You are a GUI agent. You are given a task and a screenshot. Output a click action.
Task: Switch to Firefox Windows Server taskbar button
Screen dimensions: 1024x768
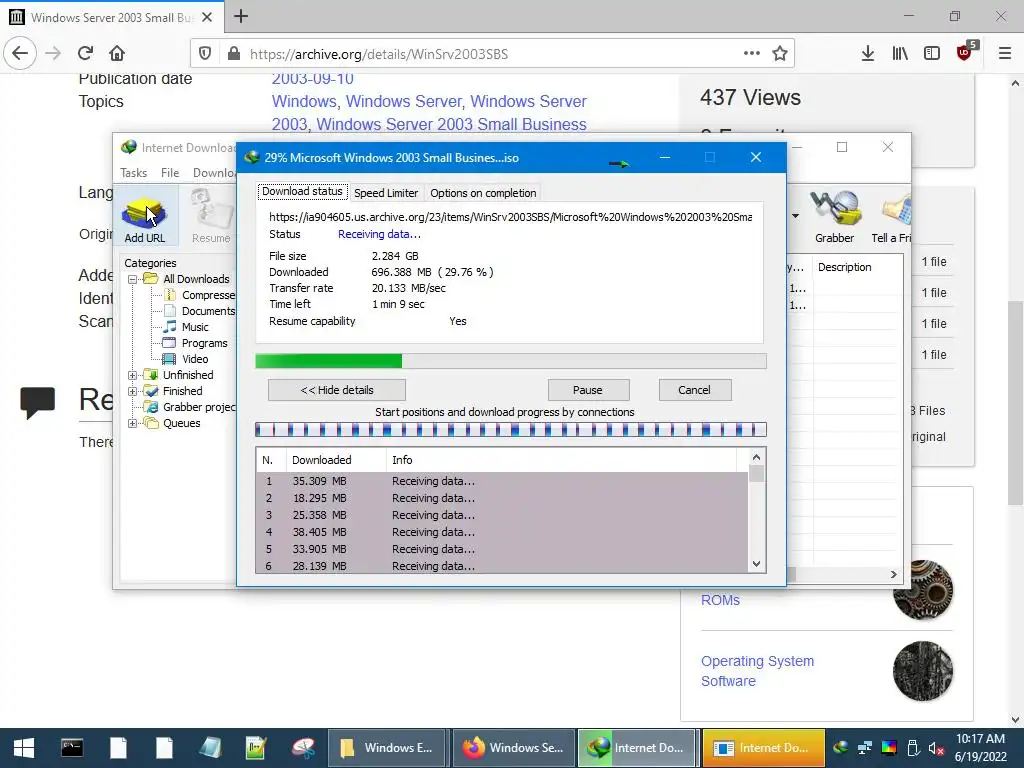tap(513, 748)
